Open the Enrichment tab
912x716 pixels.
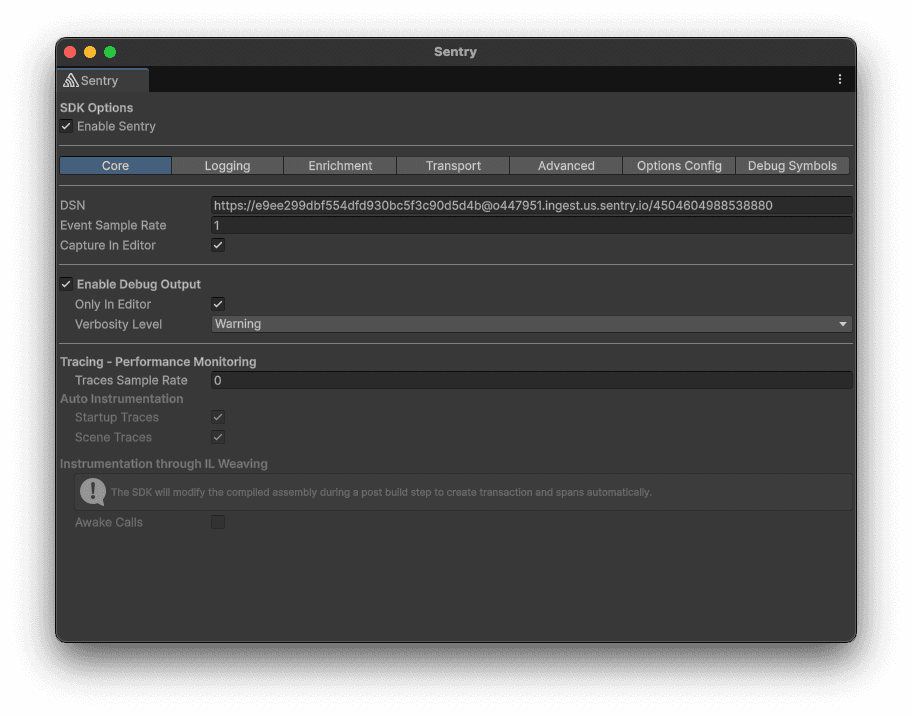point(340,166)
